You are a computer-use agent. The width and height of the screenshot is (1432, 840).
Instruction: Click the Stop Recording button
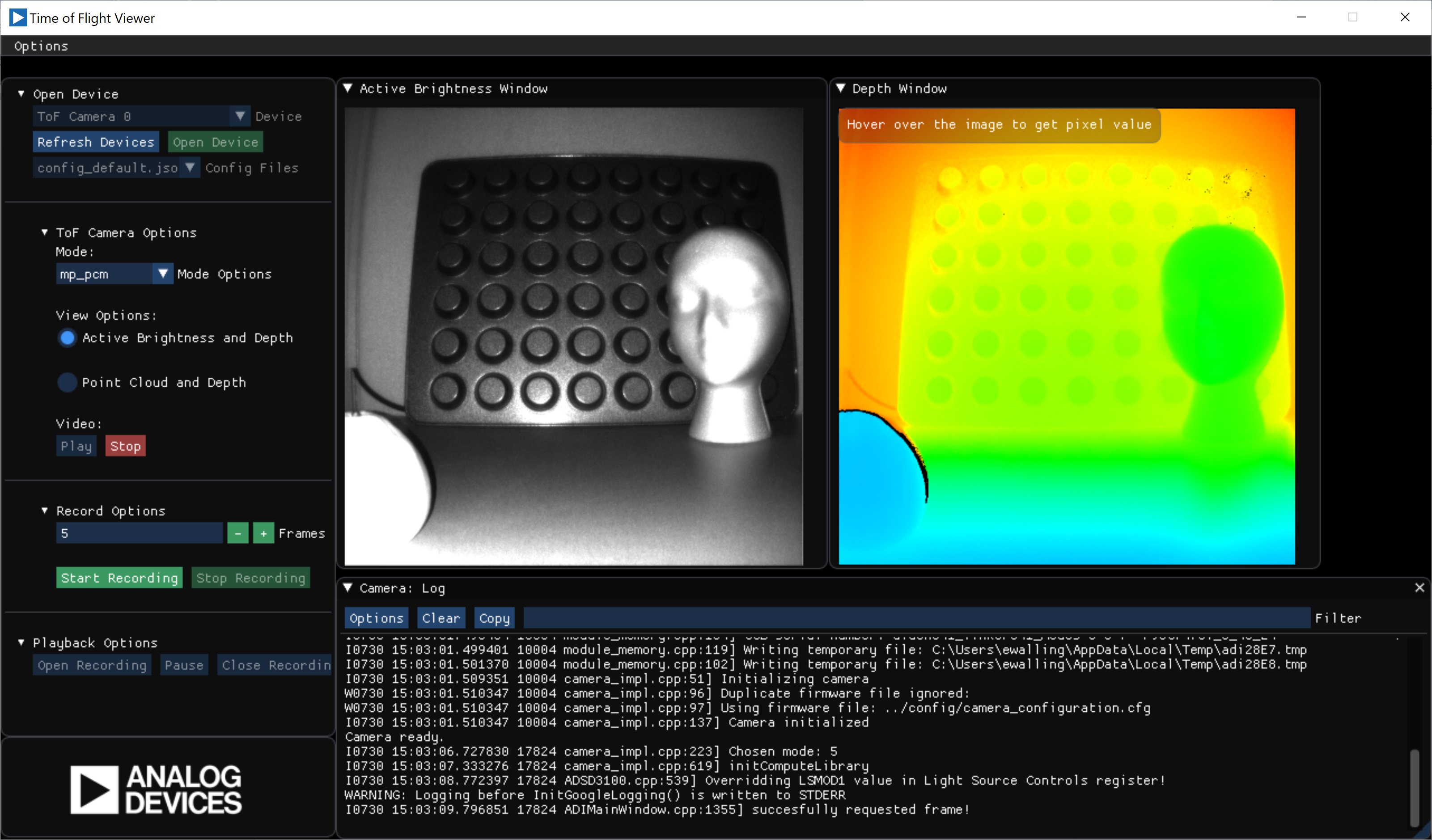pyautogui.click(x=250, y=578)
